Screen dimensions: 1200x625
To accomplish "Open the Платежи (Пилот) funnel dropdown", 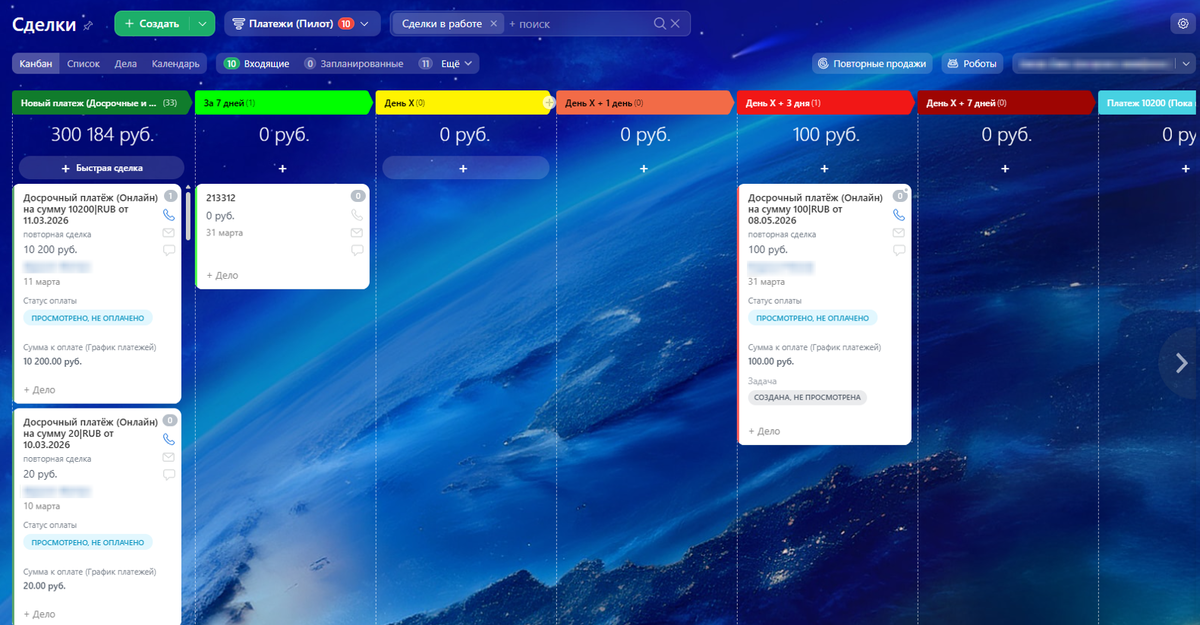I will 301,23.
